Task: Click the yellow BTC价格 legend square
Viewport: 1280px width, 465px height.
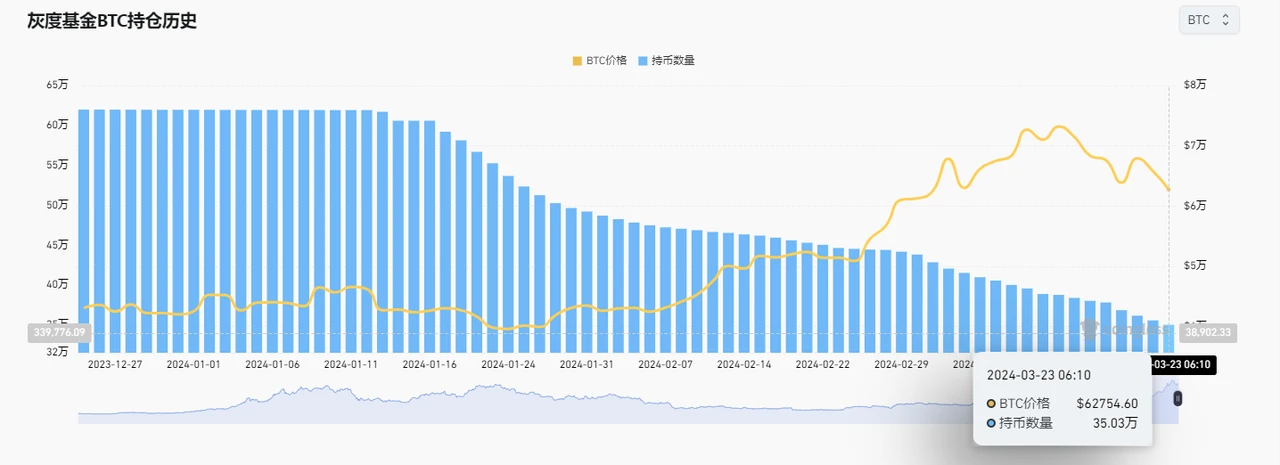Action: point(577,60)
